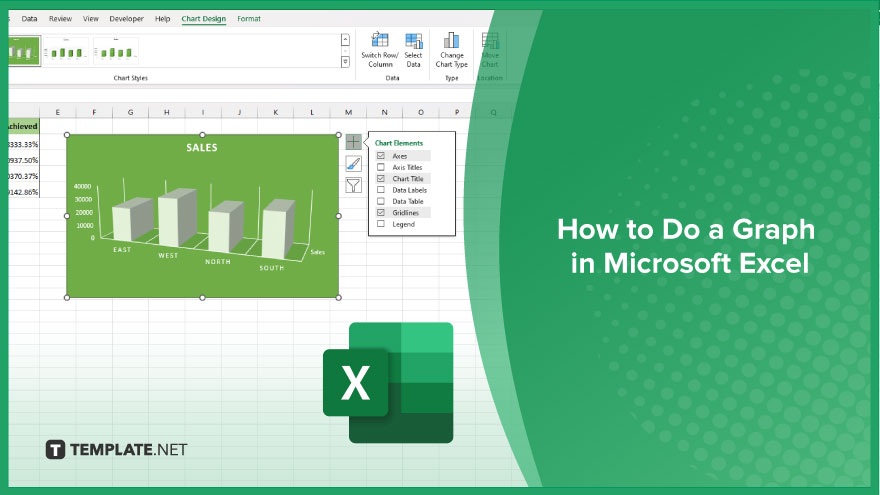Screen dimensions: 880x495
Task: Enable the Data Labels checkbox
Action: [x=381, y=190]
